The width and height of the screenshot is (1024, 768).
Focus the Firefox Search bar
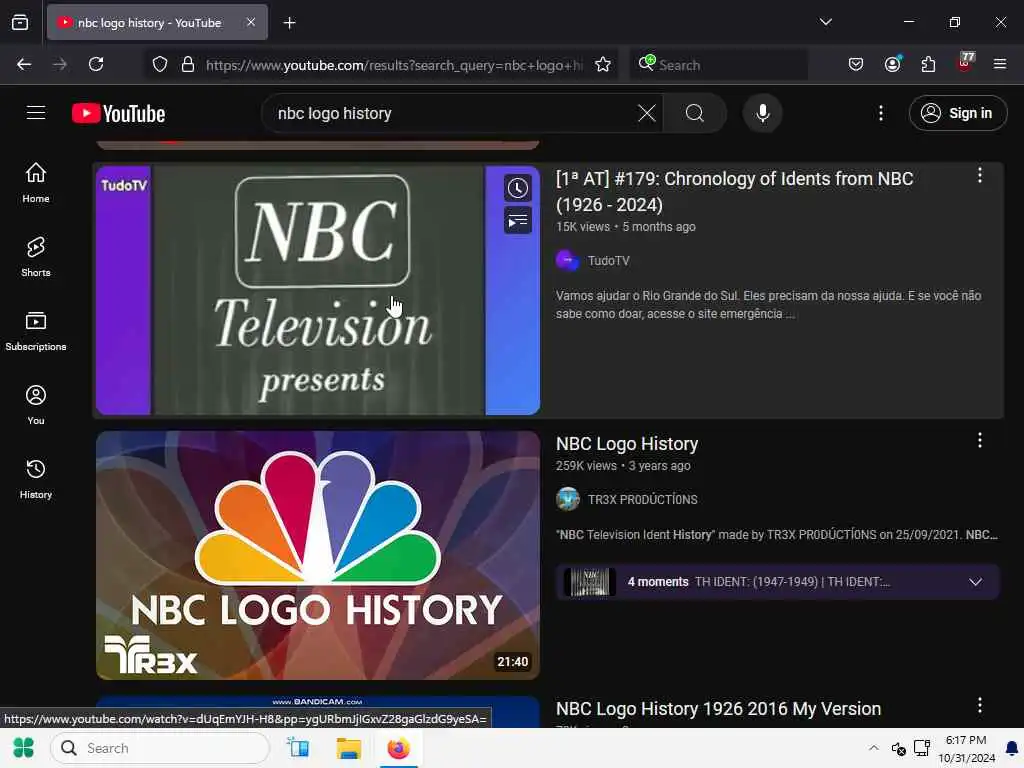[x=718, y=65]
